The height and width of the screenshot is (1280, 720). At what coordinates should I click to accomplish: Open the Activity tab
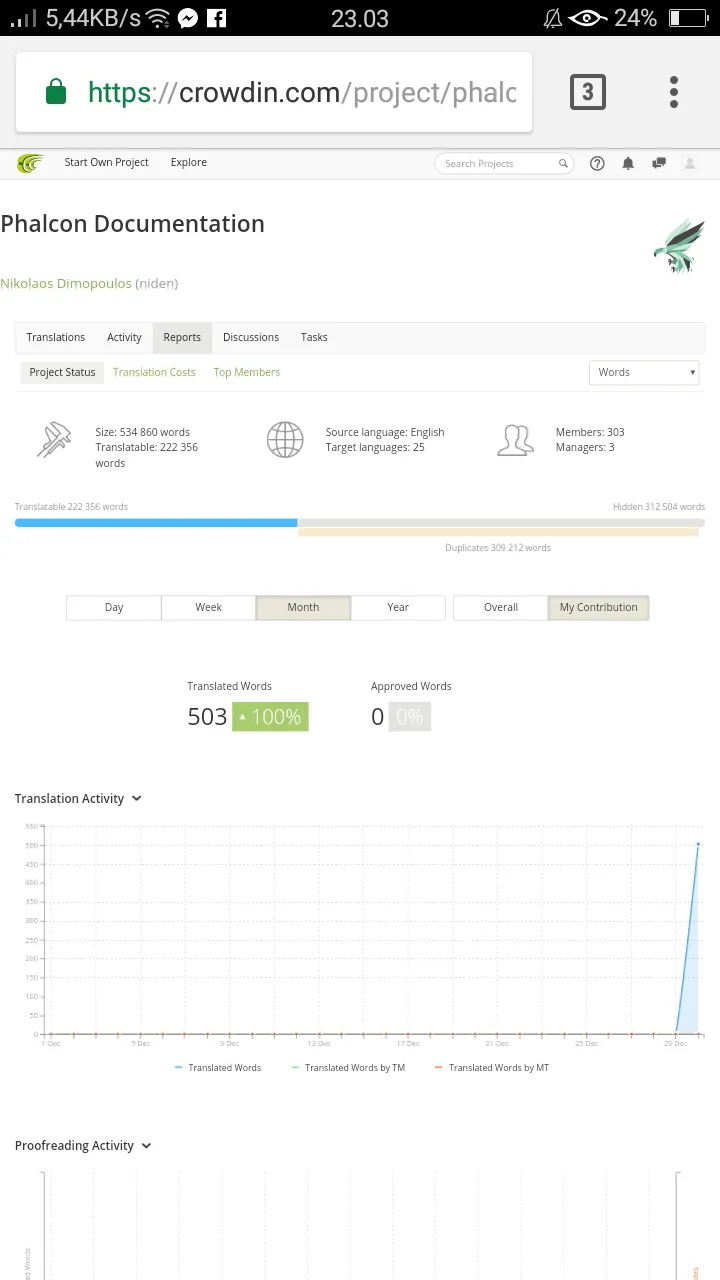click(124, 337)
